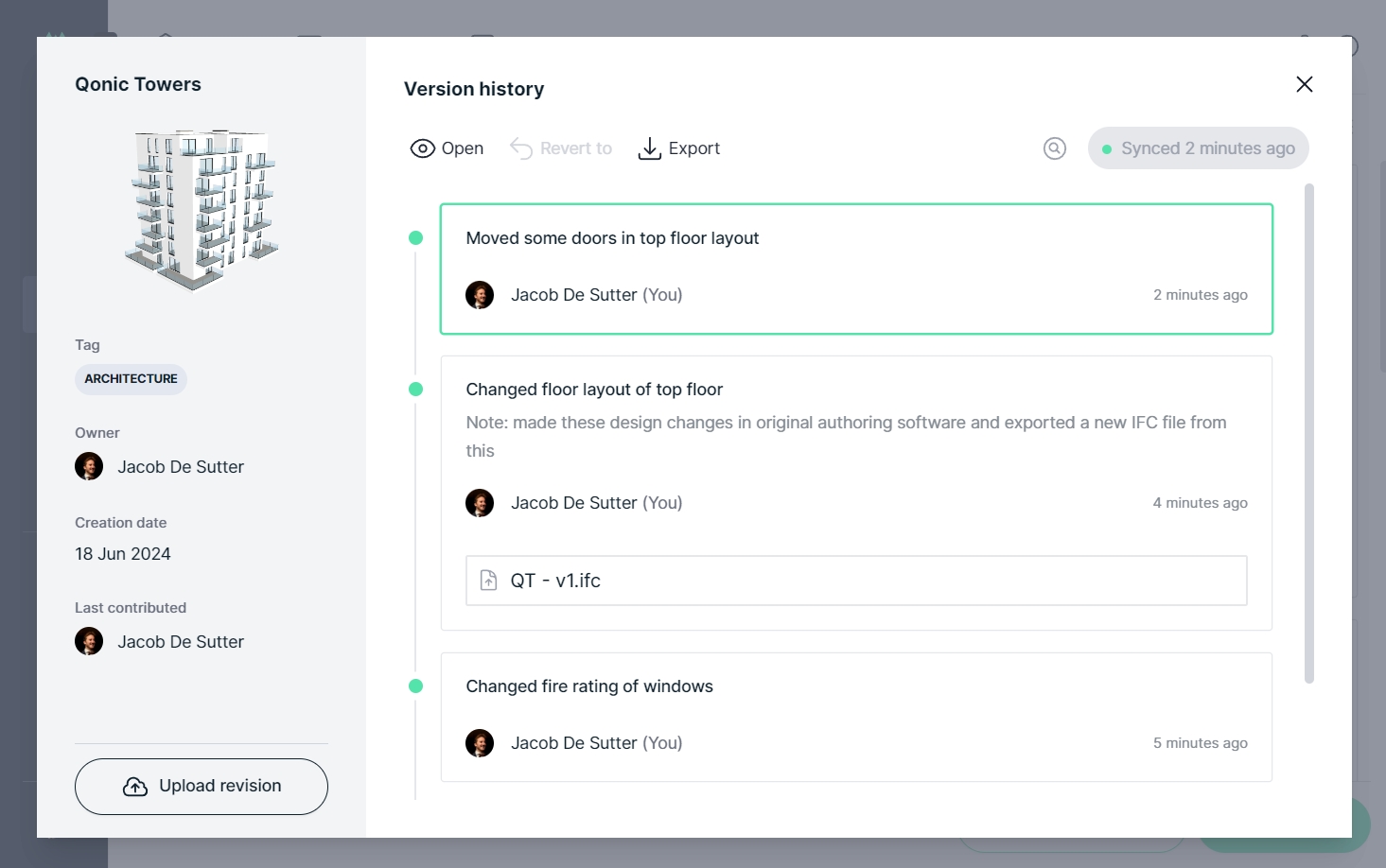Image resolution: width=1386 pixels, height=868 pixels.
Task: Select the 'Moved some doors' version entry
Action: tap(855, 269)
